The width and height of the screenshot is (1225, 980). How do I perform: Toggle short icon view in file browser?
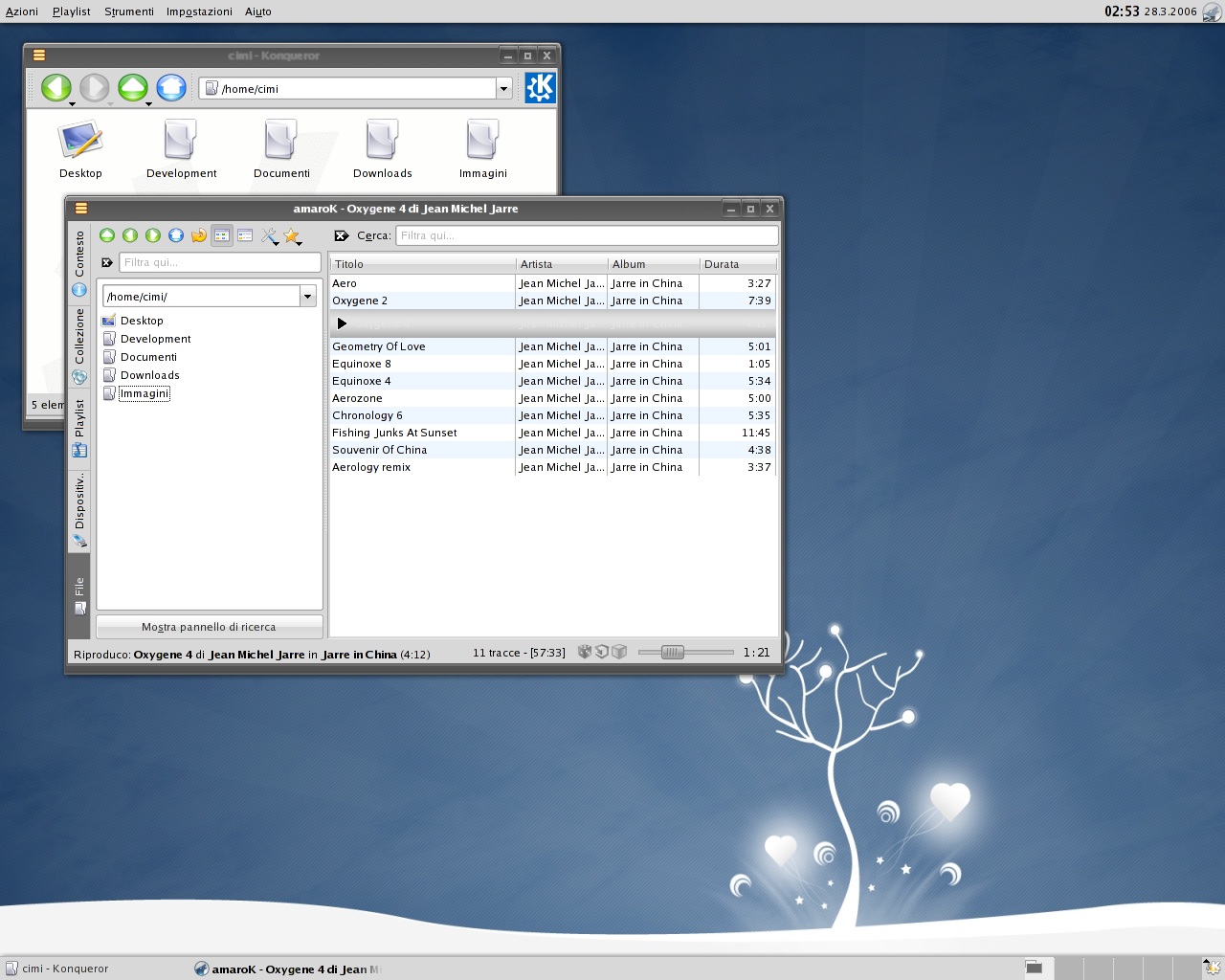[x=222, y=235]
